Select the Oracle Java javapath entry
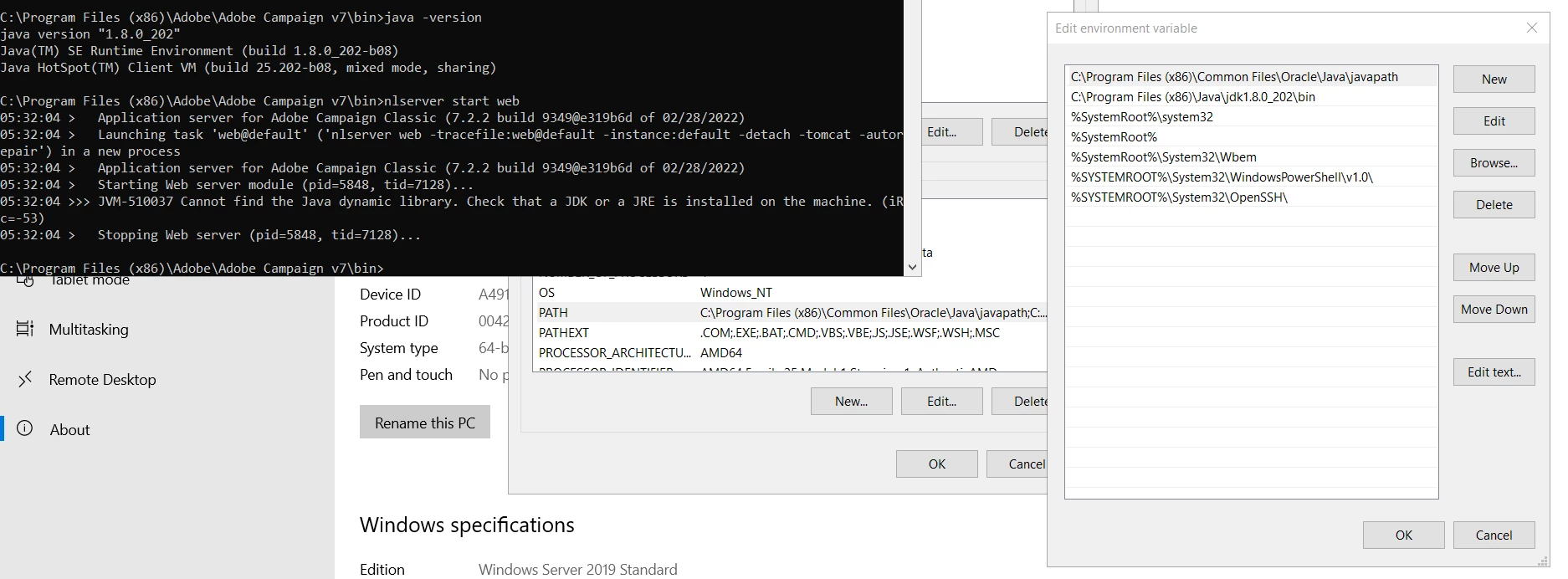 (x=1251, y=77)
